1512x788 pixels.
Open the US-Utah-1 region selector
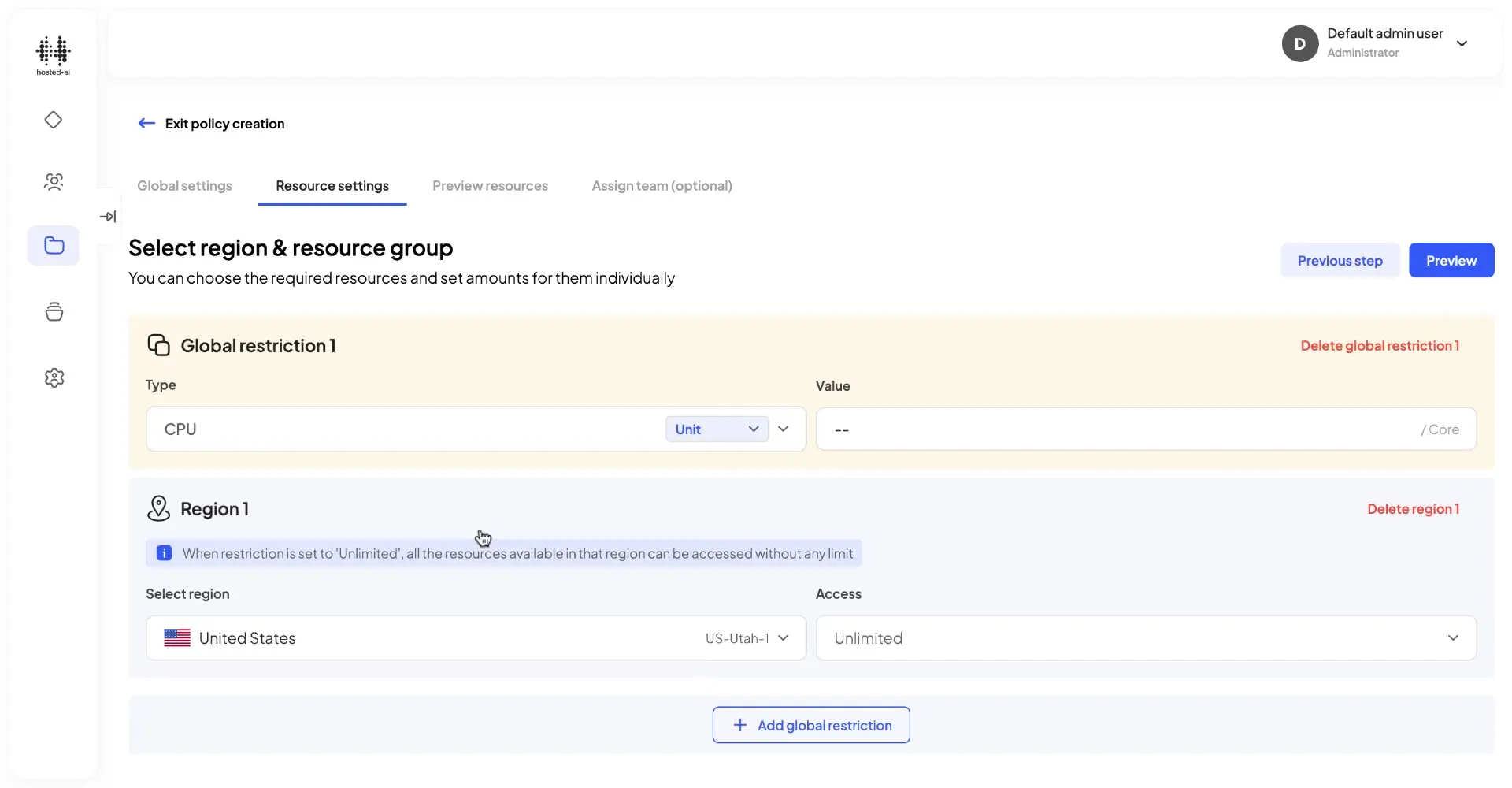click(747, 637)
